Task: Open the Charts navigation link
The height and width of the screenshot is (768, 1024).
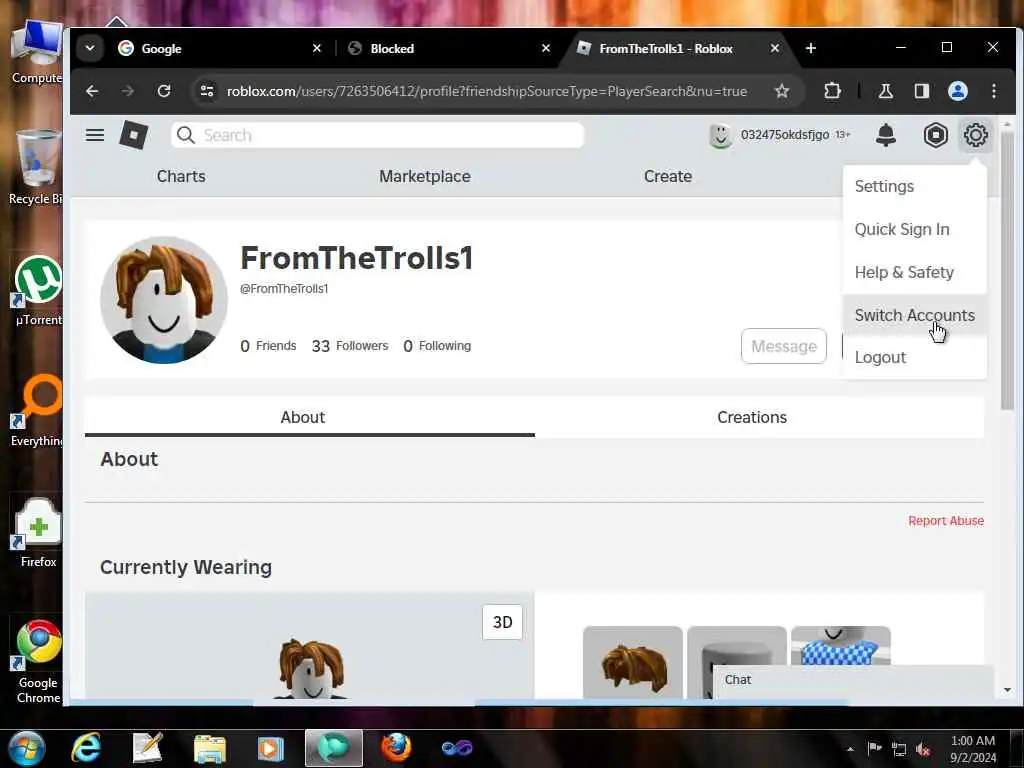Action: [x=181, y=176]
